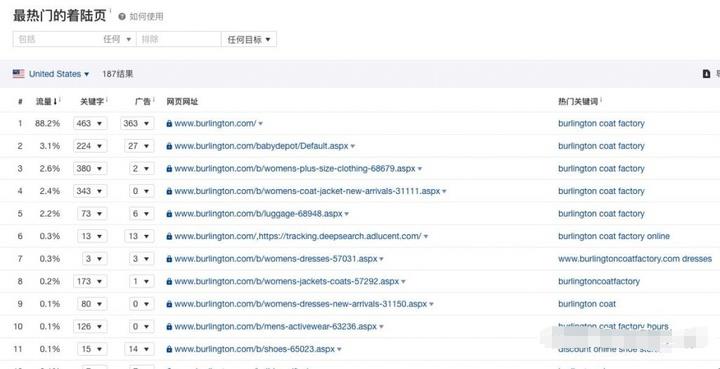
Task: Open the www.burlington.com/ root URL link
Action: pos(215,123)
